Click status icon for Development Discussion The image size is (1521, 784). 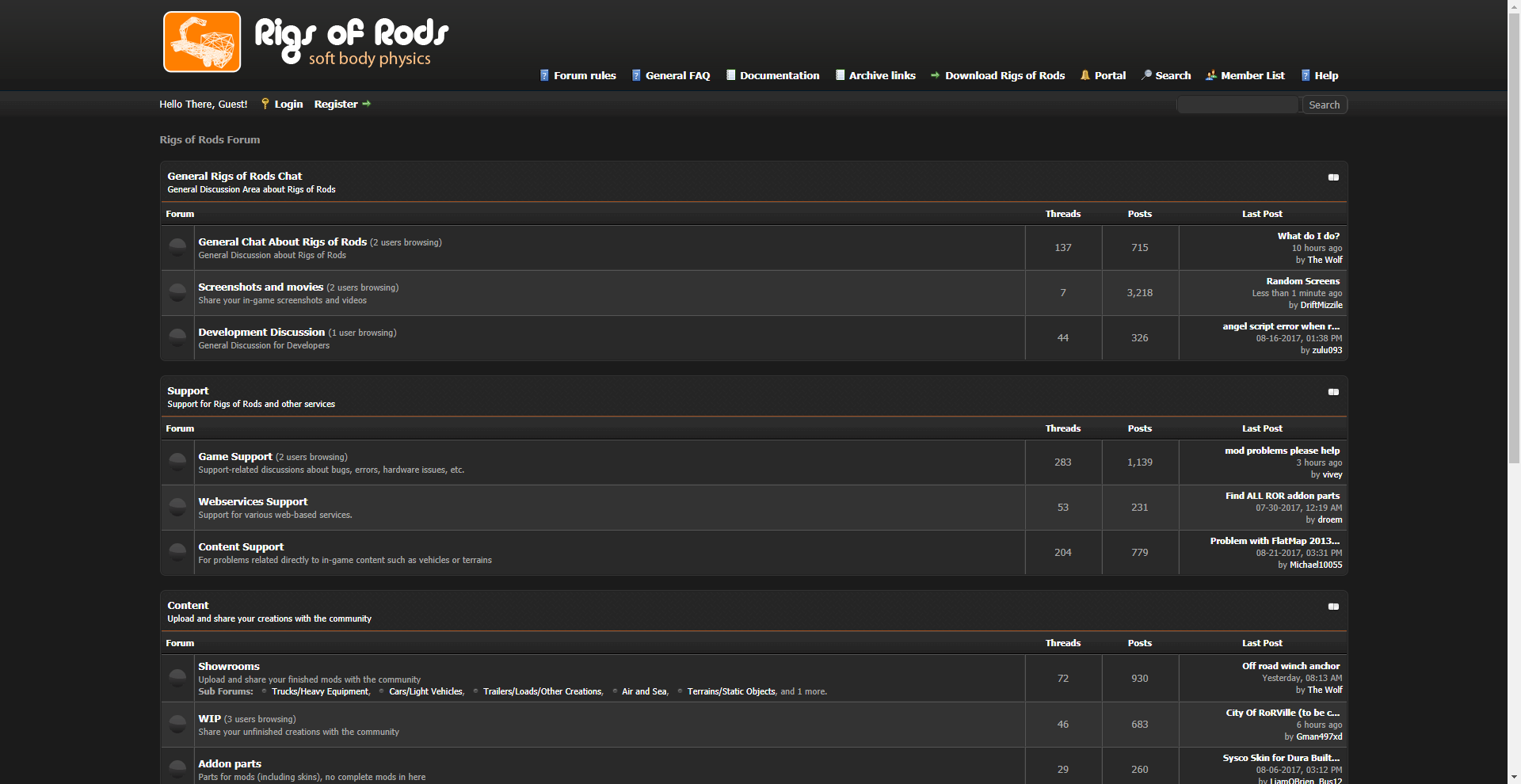pos(177,337)
